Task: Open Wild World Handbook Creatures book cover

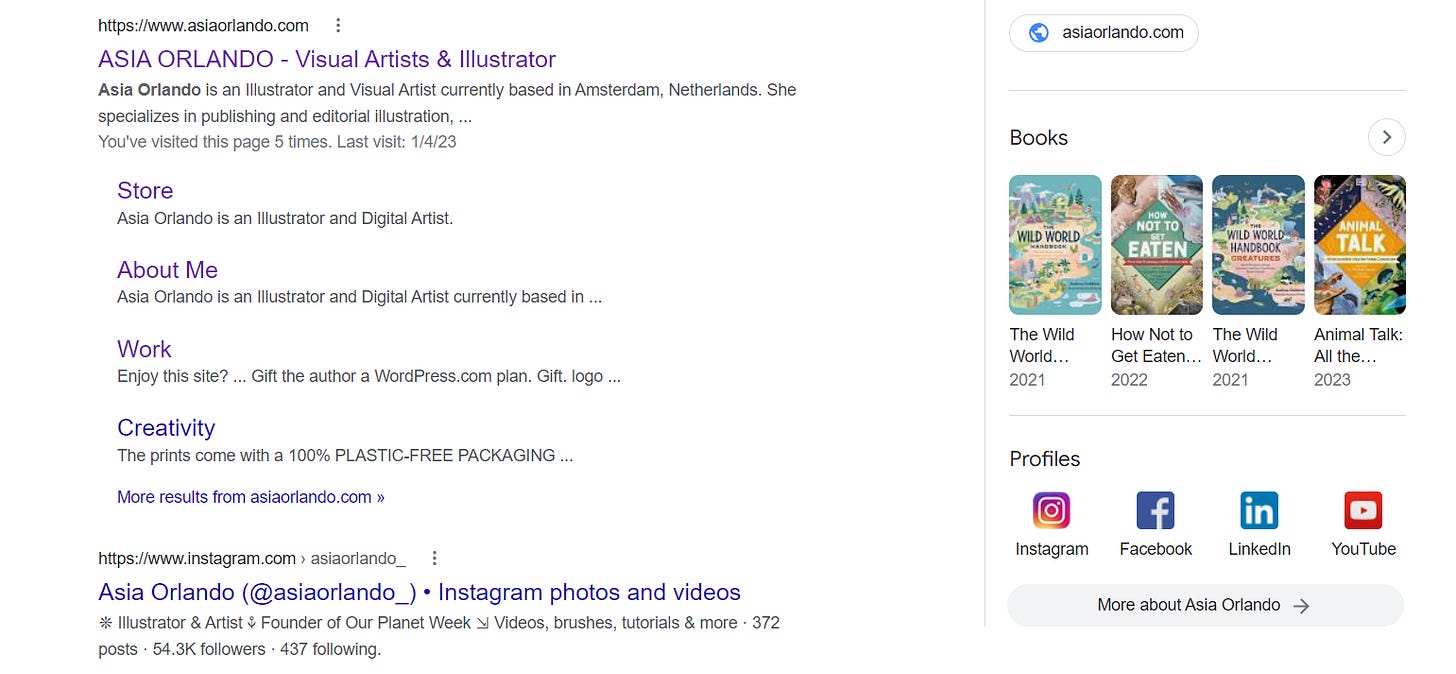Action: pos(1258,245)
